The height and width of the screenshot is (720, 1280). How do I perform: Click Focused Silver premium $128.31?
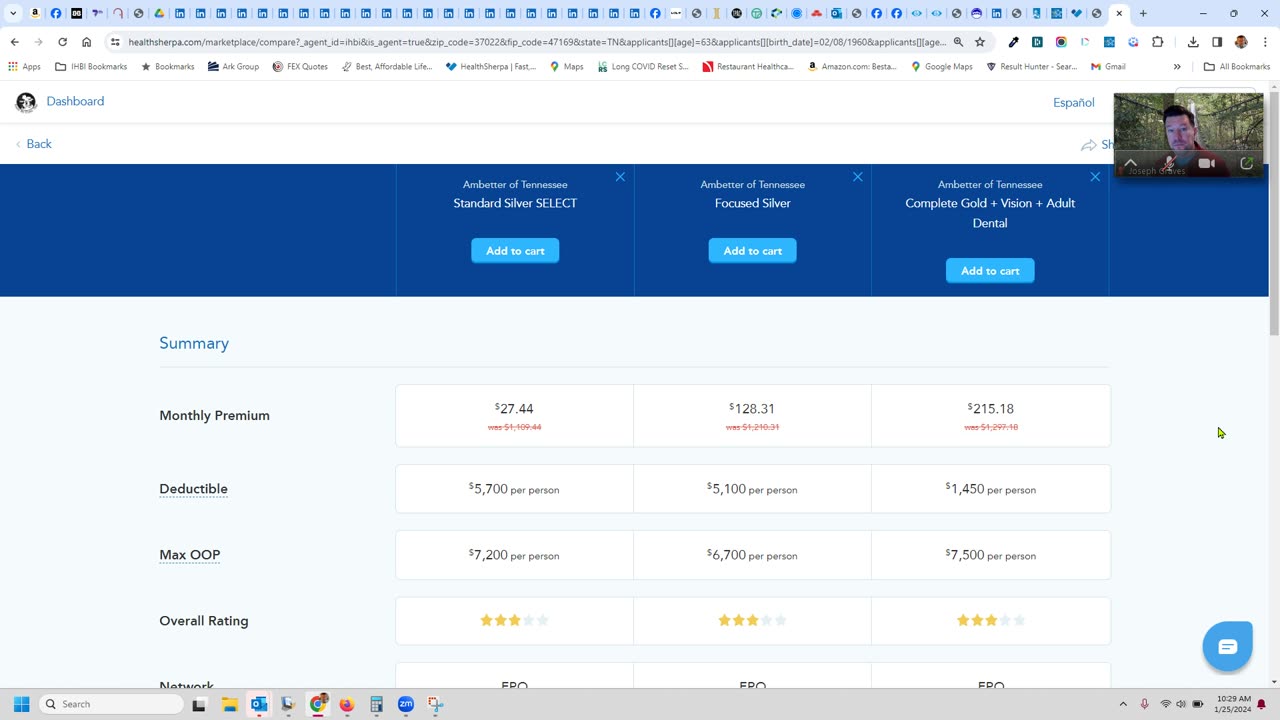[752, 408]
